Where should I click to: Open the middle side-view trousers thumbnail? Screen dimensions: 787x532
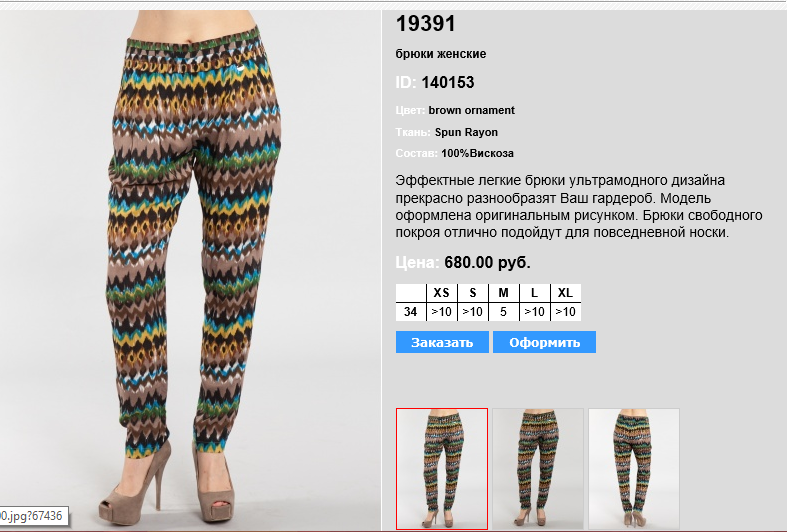[x=538, y=469]
